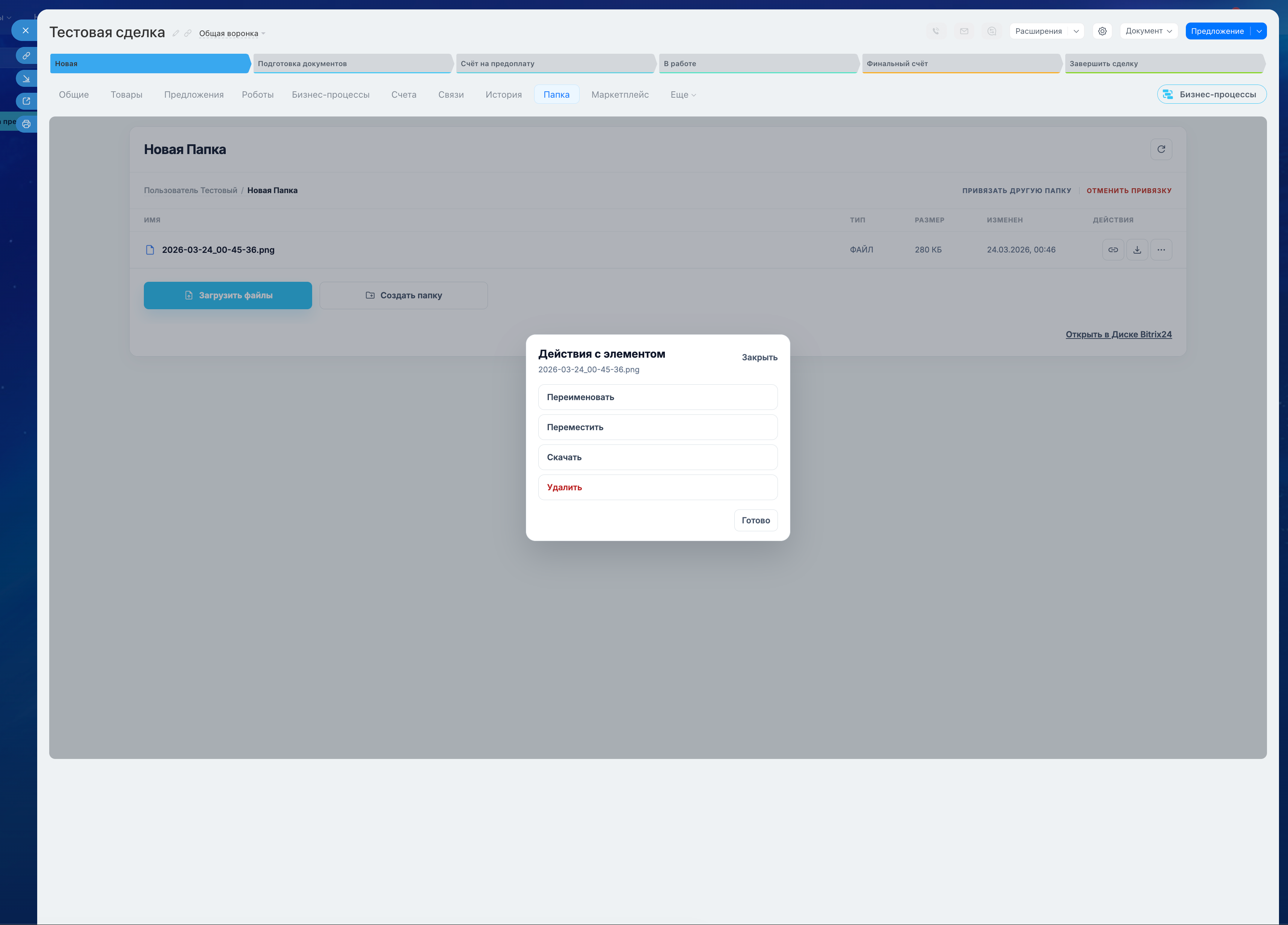Click the email envelope icon in top bar
The image size is (1288, 925).
(964, 31)
